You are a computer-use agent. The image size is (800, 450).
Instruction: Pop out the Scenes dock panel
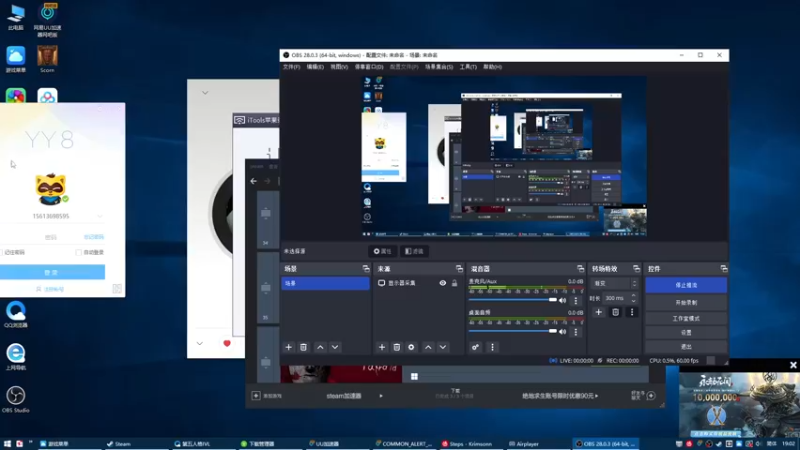tap(366, 268)
